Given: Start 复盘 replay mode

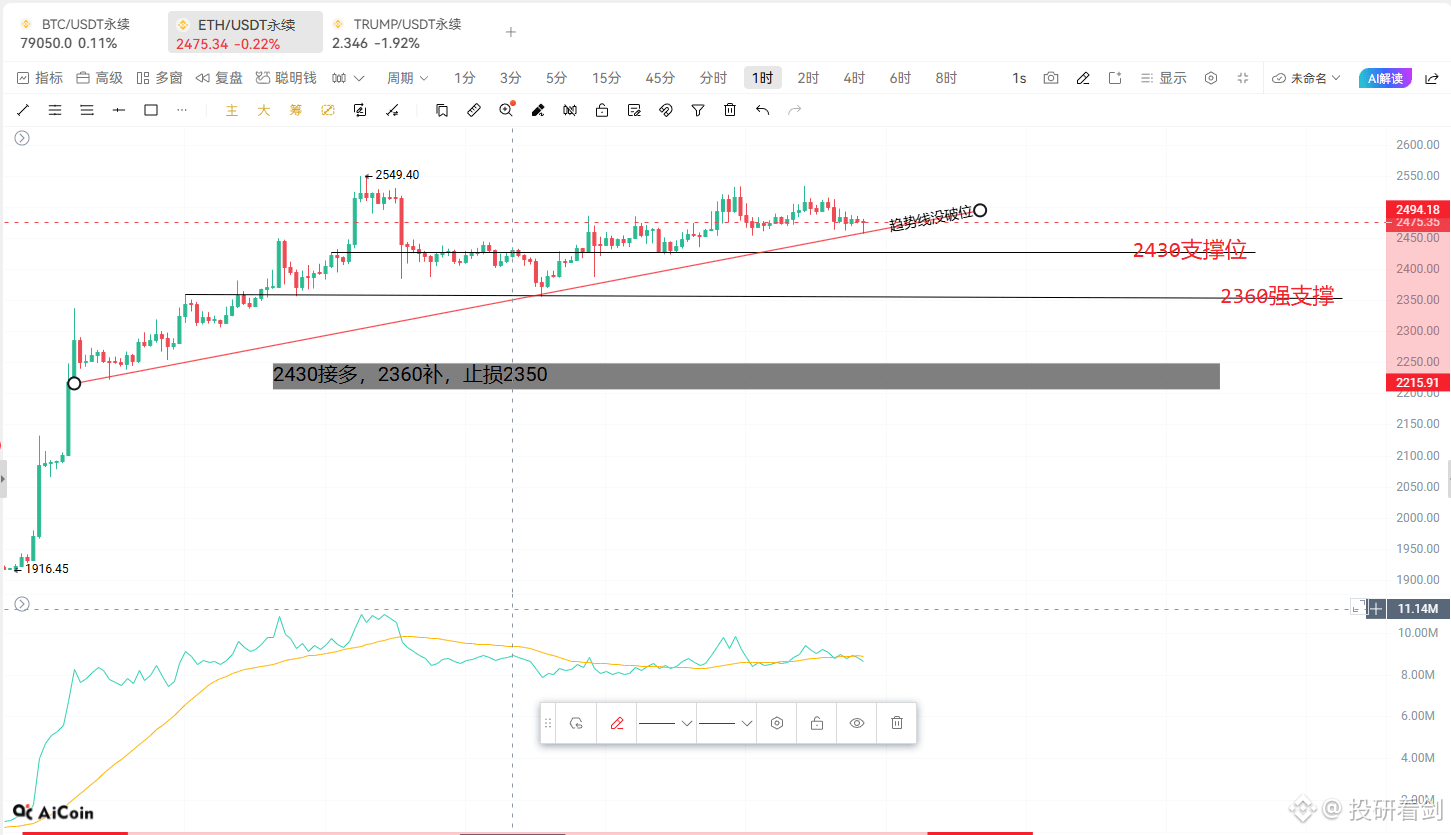Looking at the screenshot, I should (219, 78).
